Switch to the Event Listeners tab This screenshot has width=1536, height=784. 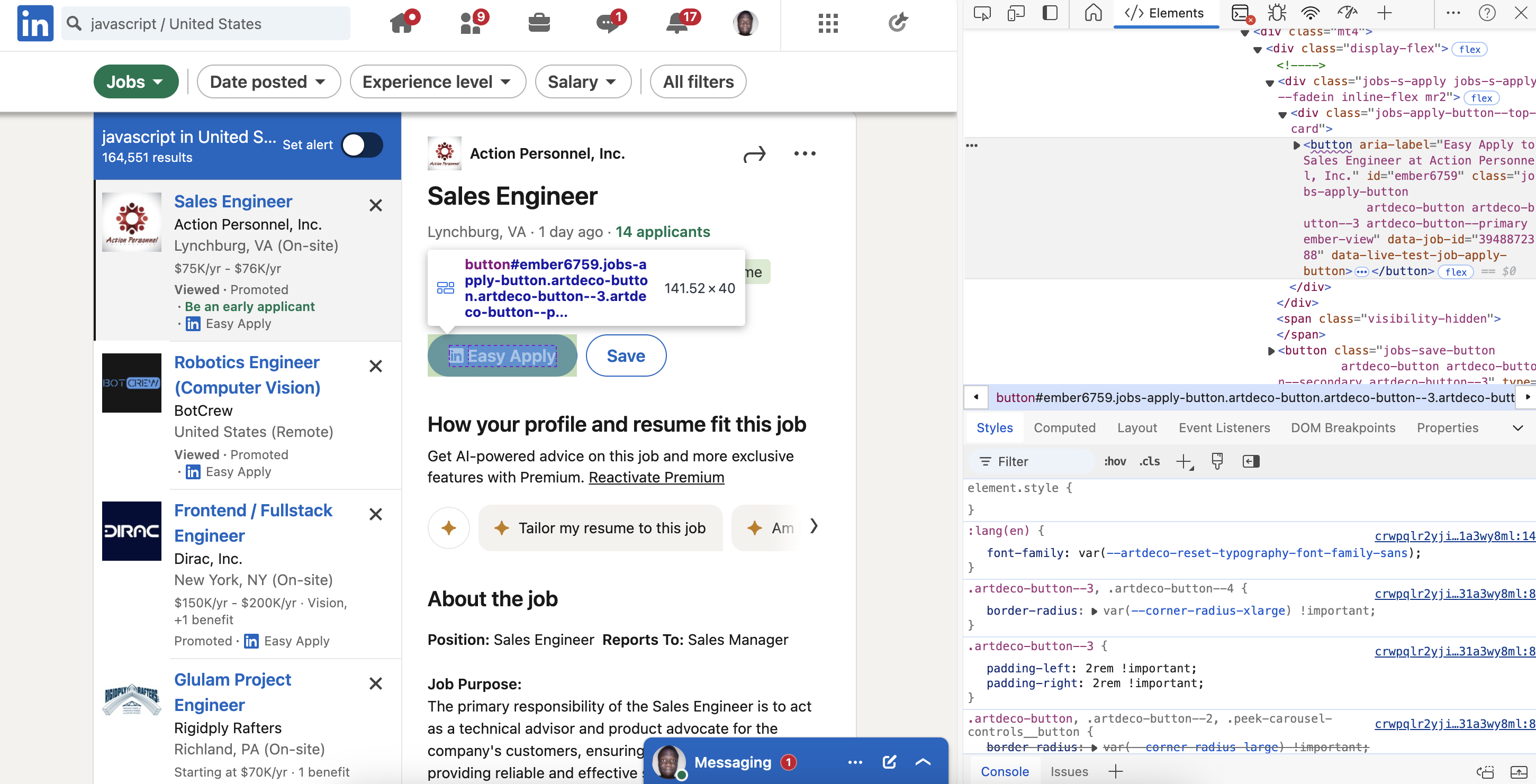[x=1224, y=428]
